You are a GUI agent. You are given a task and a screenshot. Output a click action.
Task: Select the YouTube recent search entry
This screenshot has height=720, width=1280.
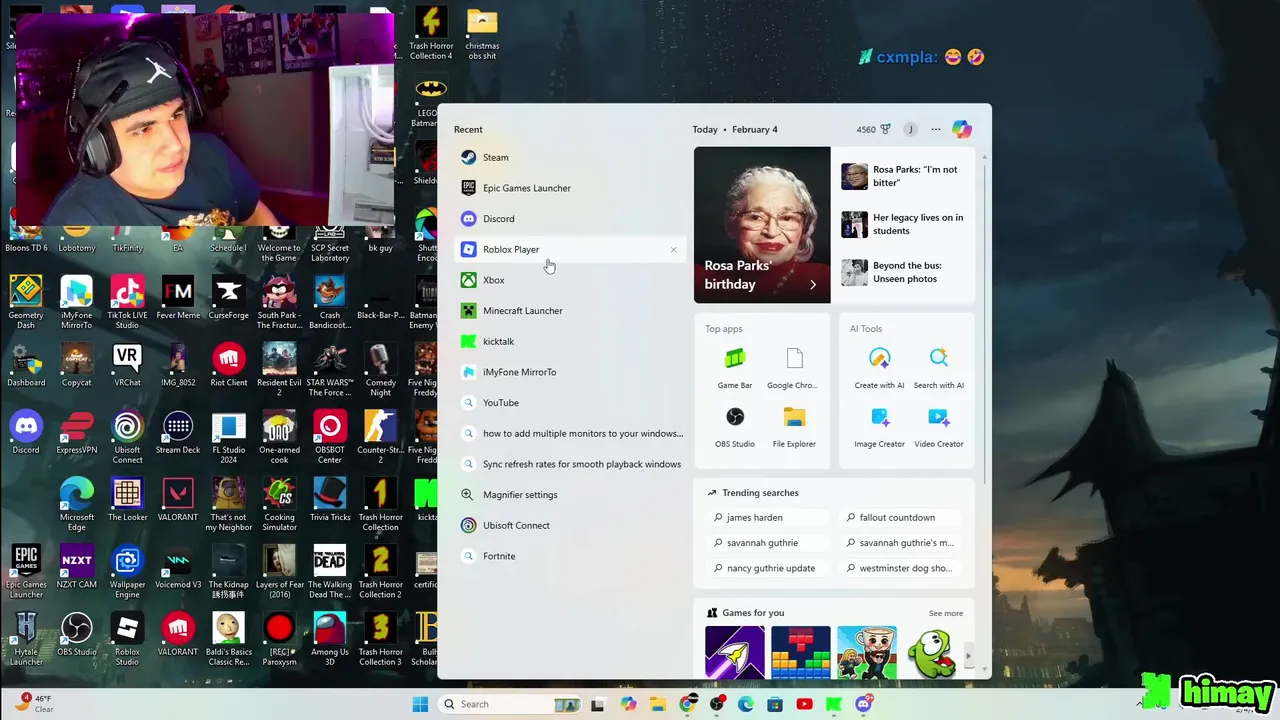click(570, 403)
